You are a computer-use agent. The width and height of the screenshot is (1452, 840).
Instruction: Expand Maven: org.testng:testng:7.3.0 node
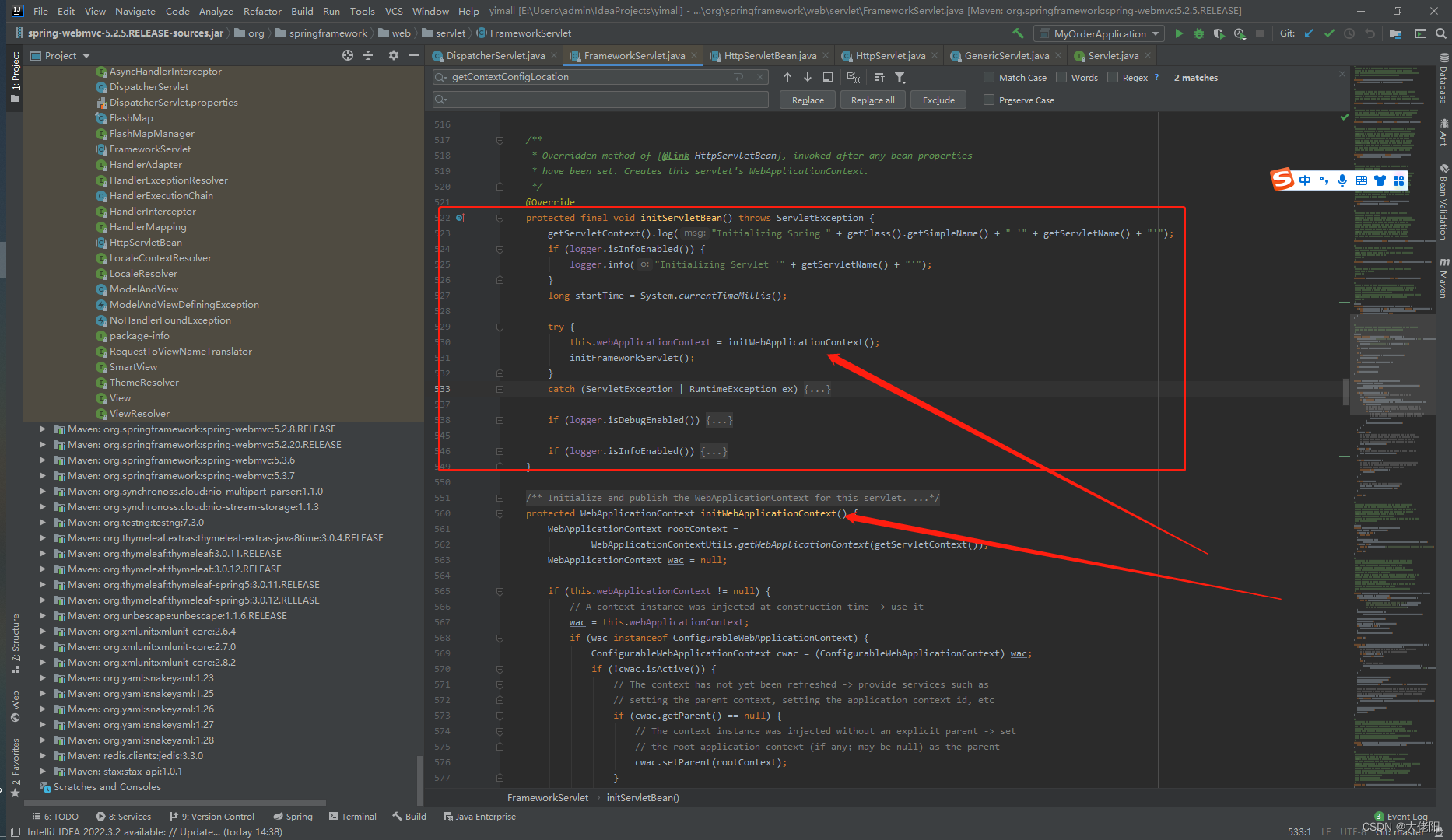(x=42, y=522)
